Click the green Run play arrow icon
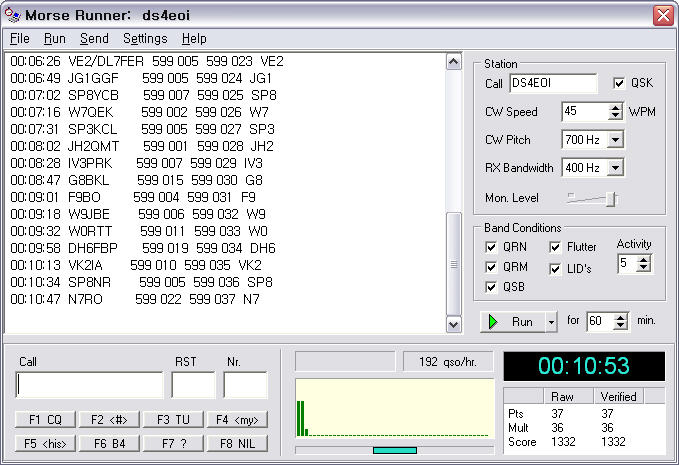 [493, 322]
